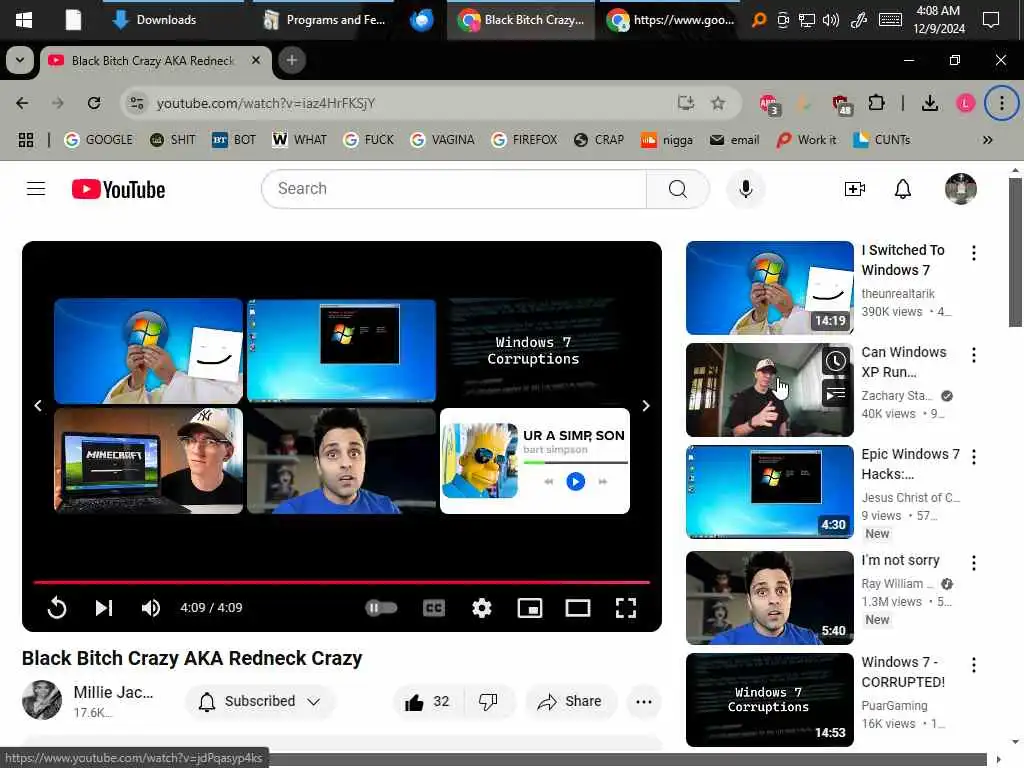Toggle closed captions CC button
This screenshot has height=768, width=1024.
point(434,608)
